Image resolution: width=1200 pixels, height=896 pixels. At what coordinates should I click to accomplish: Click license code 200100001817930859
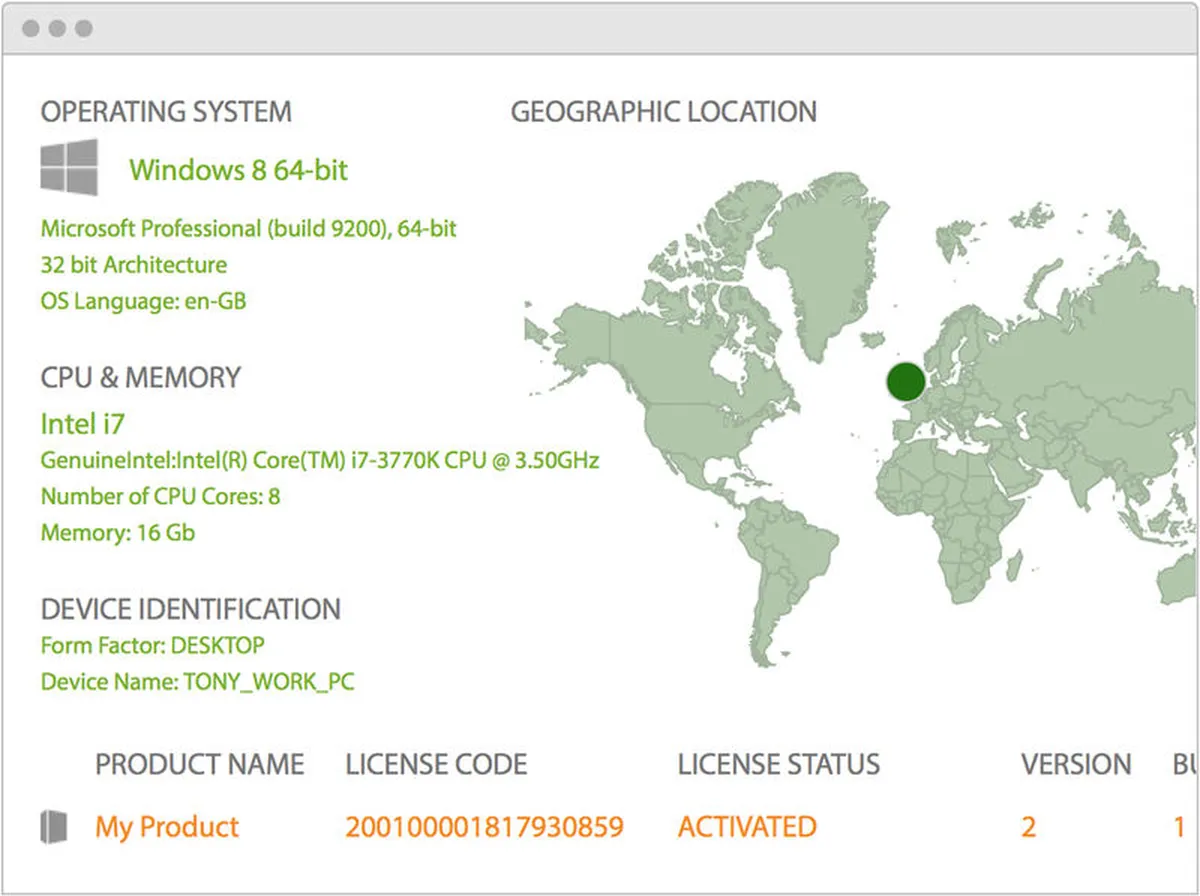point(484,827)
